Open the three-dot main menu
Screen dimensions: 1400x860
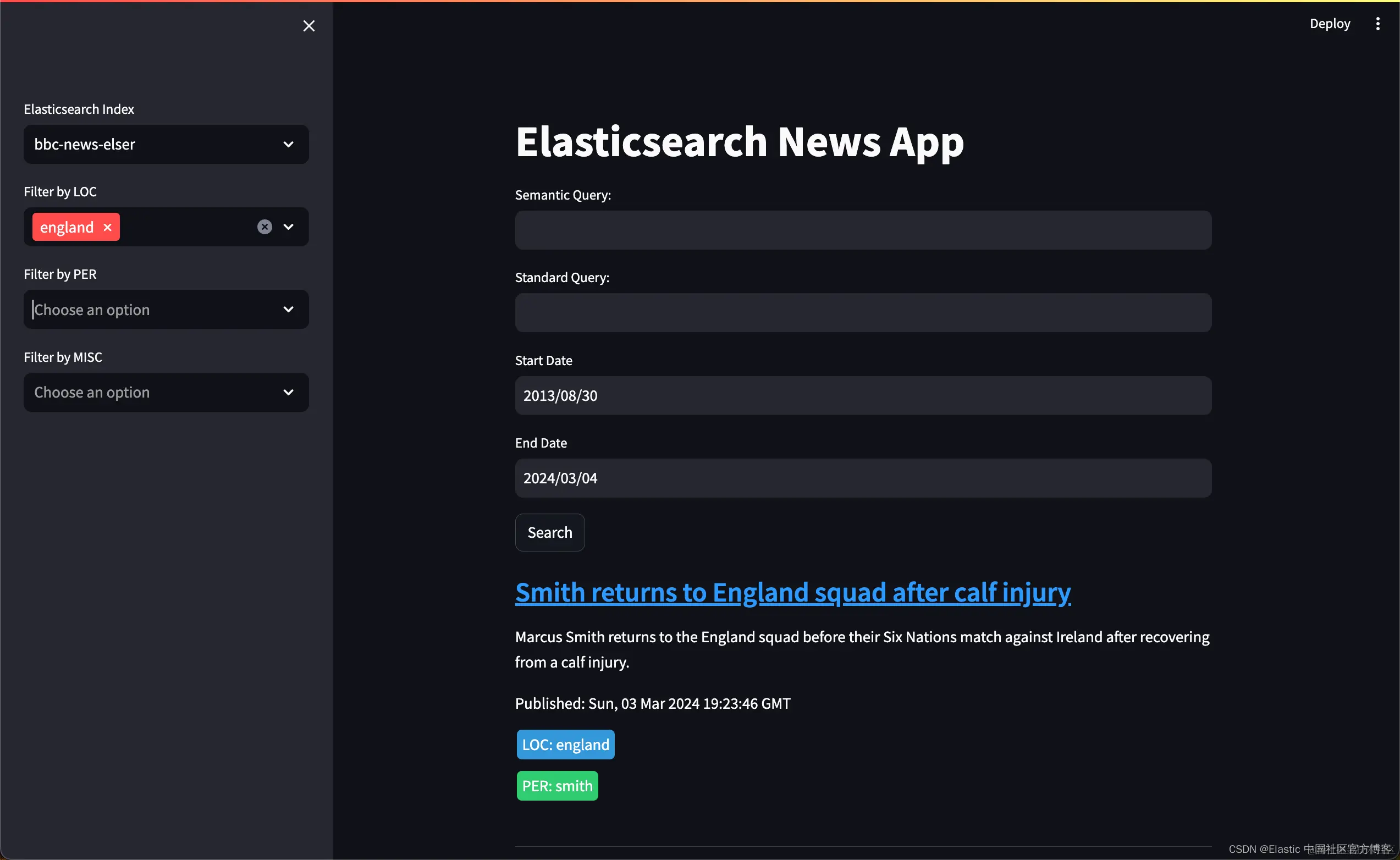pyautogui.click(x=1377, y=23)
